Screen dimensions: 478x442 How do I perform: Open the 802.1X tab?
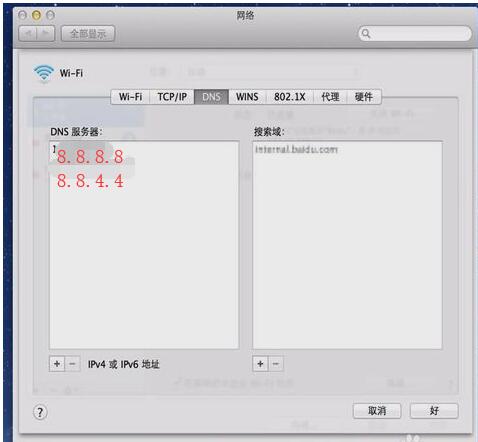click(x=290, y=97)
